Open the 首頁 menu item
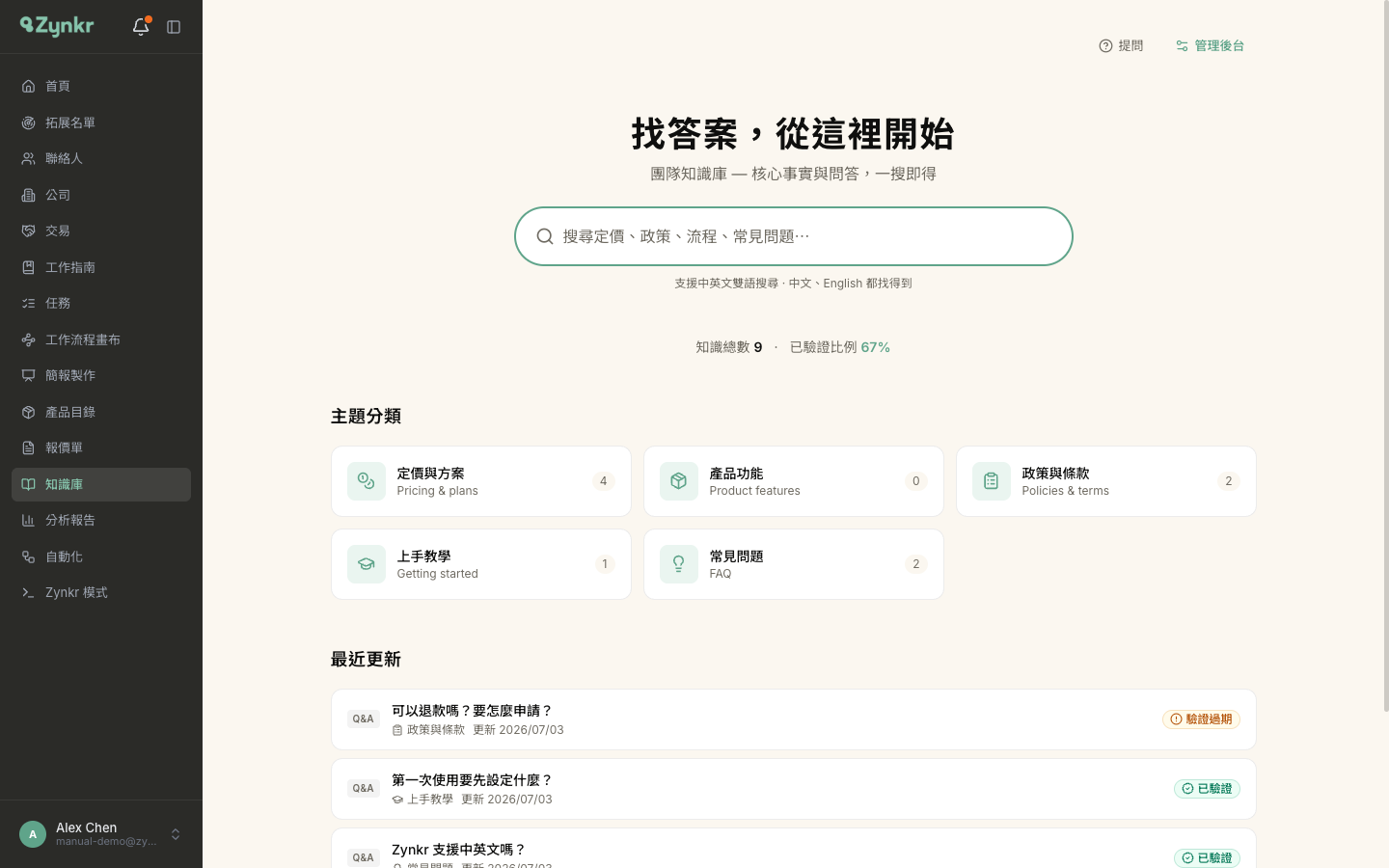Image resolution: width=1389 pixels, height=868 pixels. pyautogui.click(x=101, y=86)
